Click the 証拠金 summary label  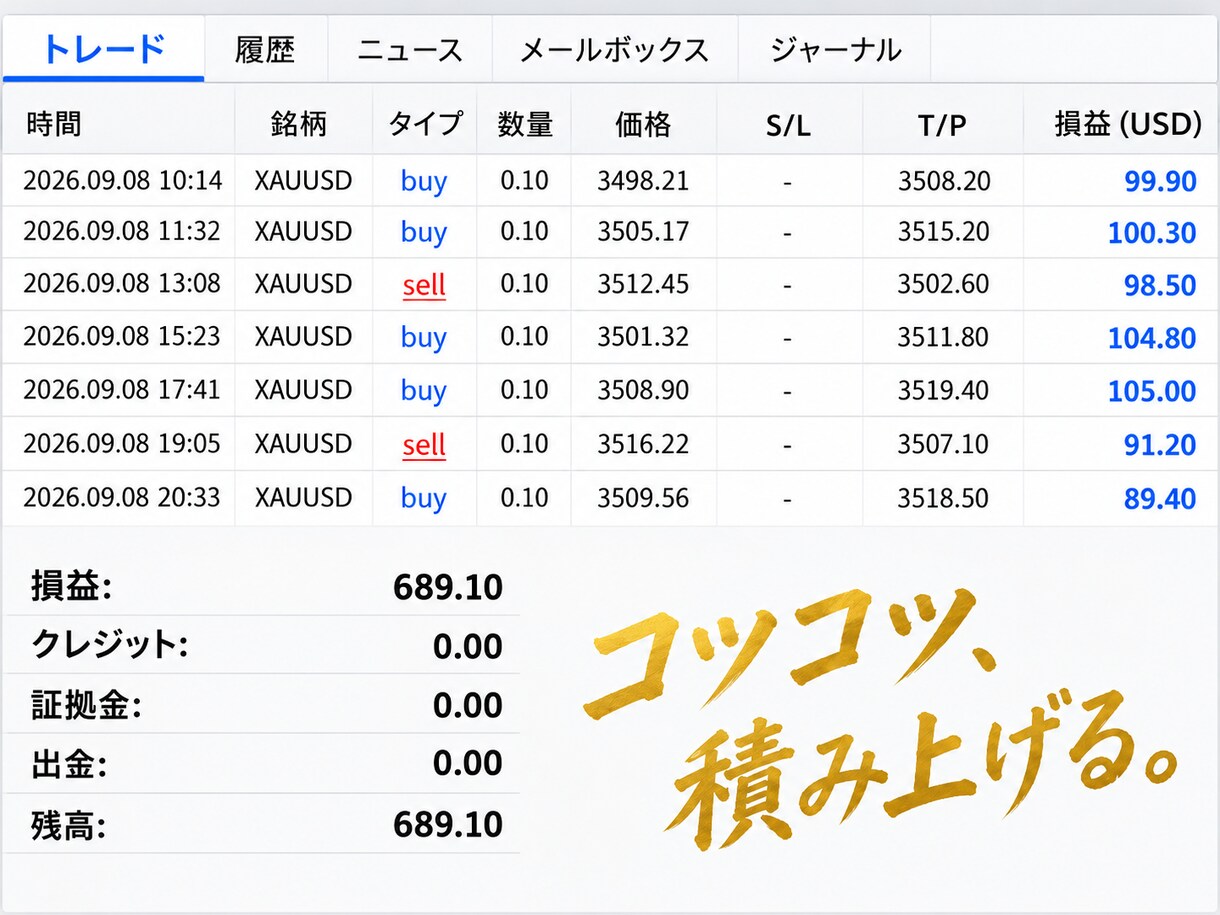86,705
